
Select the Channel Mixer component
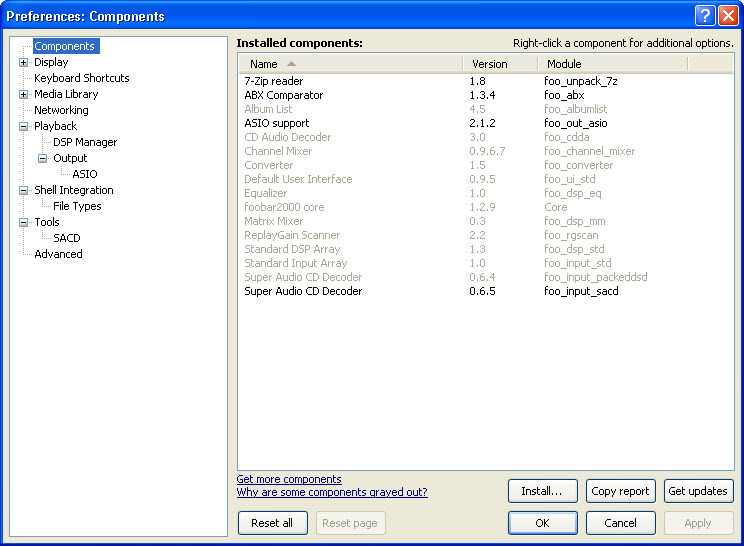pyautogui.click(x=485, y=151)
